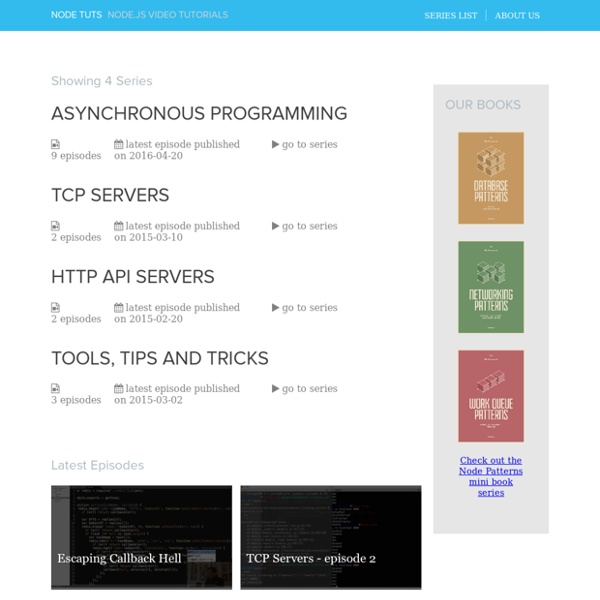This screenshot has height=600, width=600.
Task: Click play icon for Asynchronous Programming series
Action: 275,144
